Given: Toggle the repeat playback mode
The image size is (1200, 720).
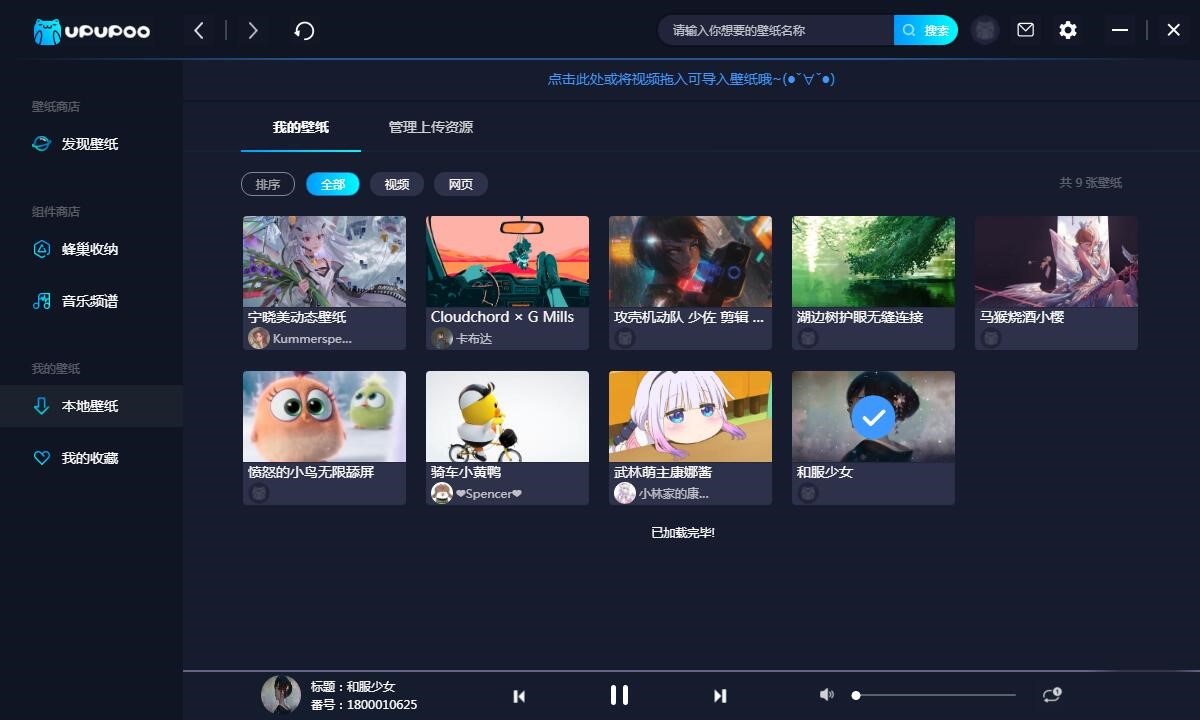Looking at the screenshot, I should [x=1049, y=694].
